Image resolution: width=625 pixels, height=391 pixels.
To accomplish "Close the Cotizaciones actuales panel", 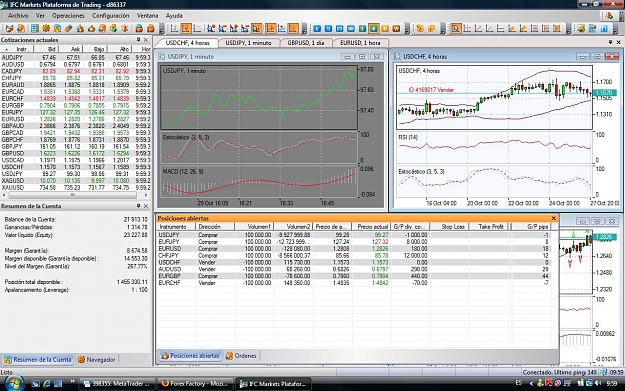I will pos(146,40).
